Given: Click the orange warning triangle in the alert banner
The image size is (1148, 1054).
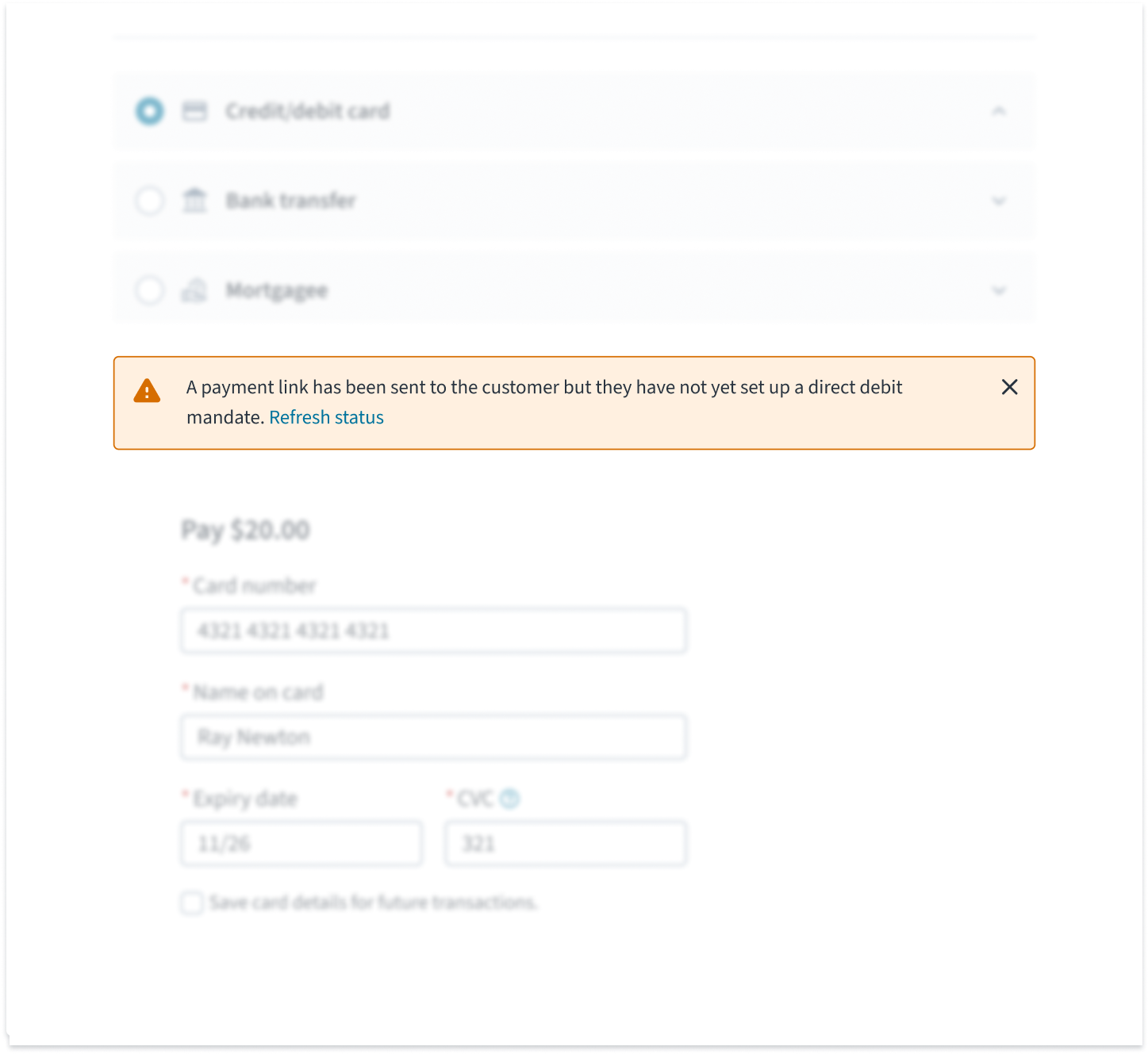Looking at the screenshot, I should [147, 390].
